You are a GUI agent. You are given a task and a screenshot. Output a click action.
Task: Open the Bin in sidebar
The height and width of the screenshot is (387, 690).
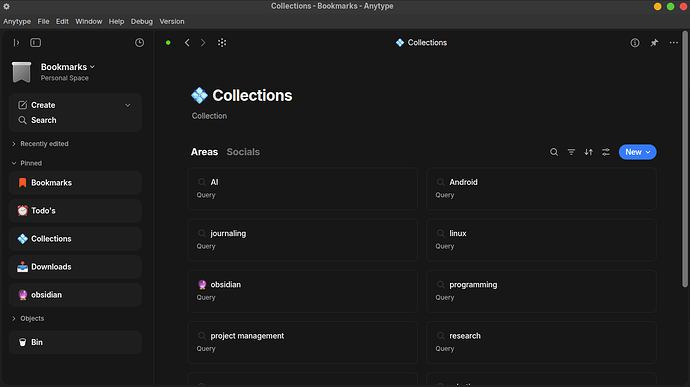tap(75, 342)
